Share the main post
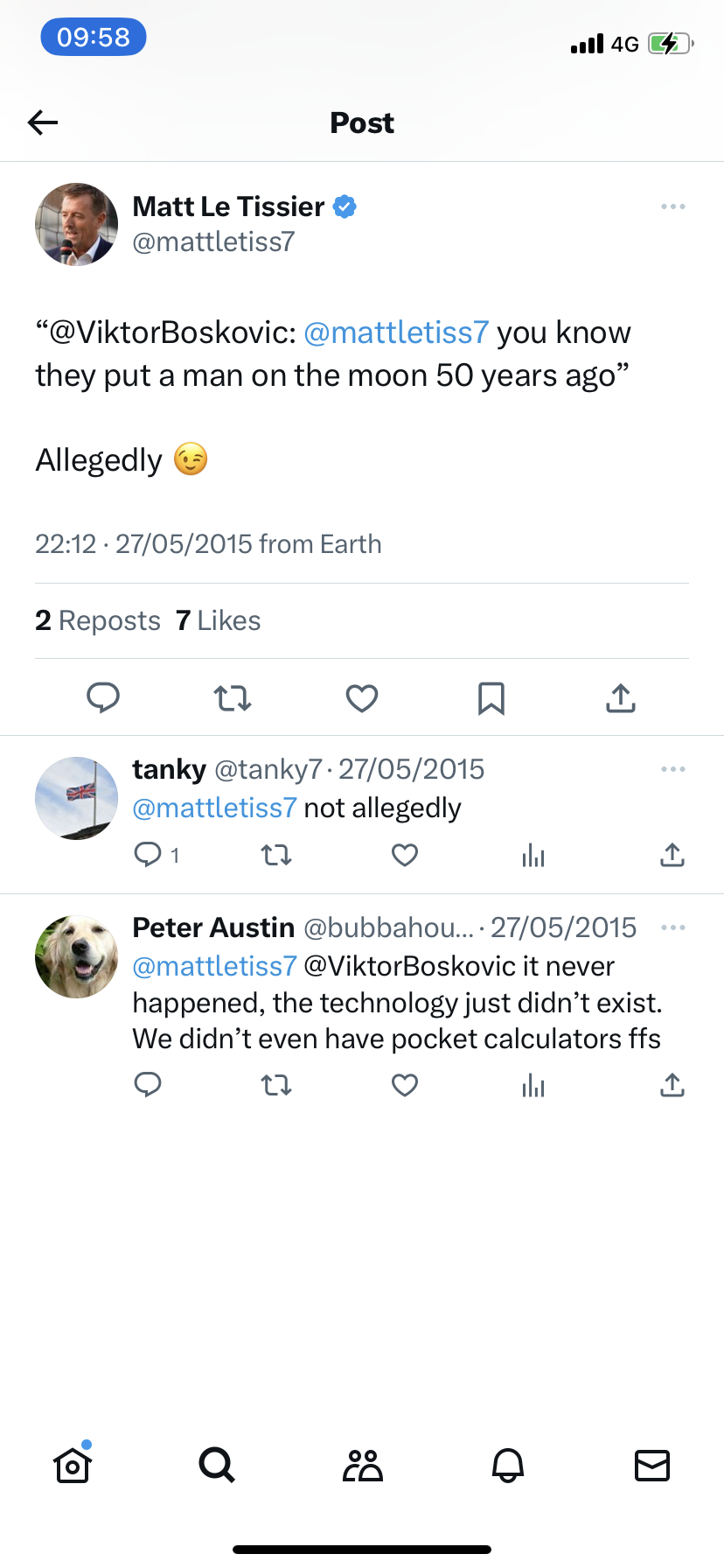 pos(621,698)
